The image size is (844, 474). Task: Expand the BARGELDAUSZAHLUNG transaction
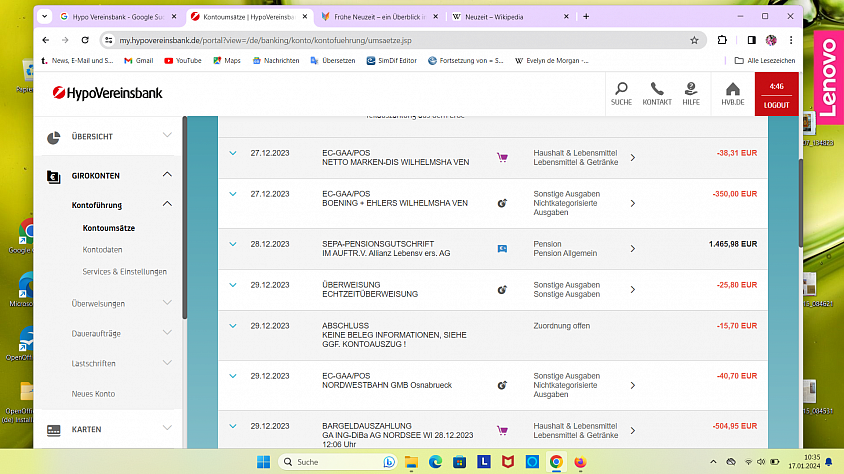[x=233, y=426]
